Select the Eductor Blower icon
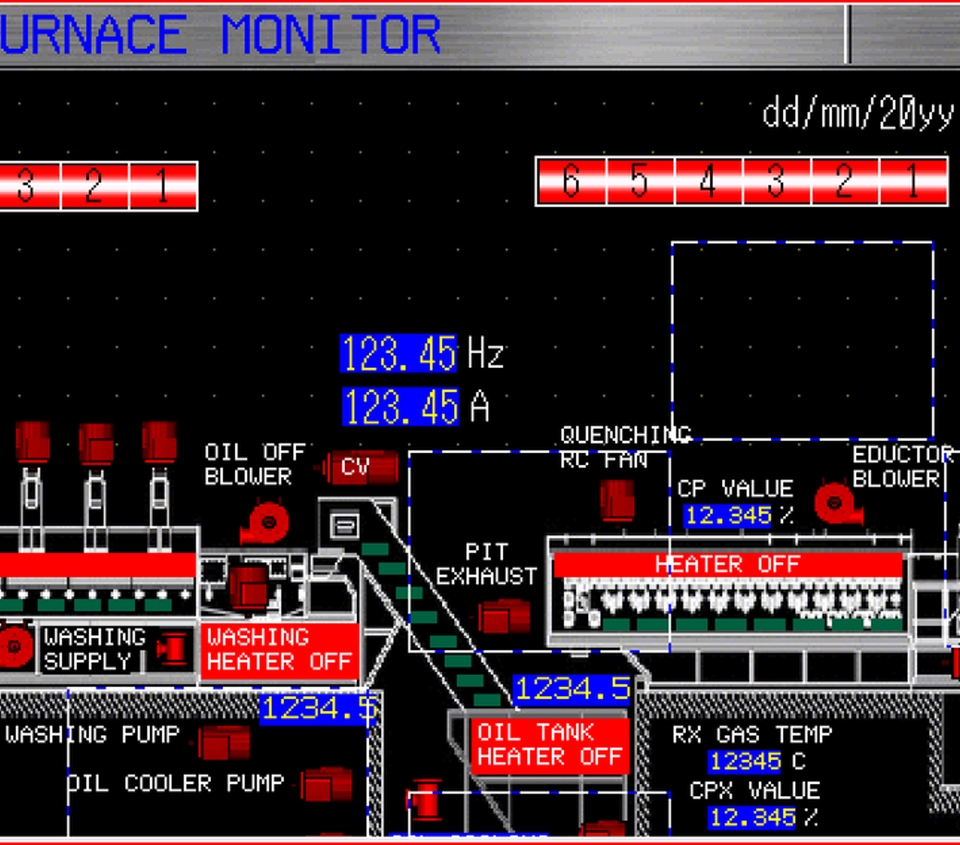This screenshot has width=960, height=845. click(x=835, y=503)
